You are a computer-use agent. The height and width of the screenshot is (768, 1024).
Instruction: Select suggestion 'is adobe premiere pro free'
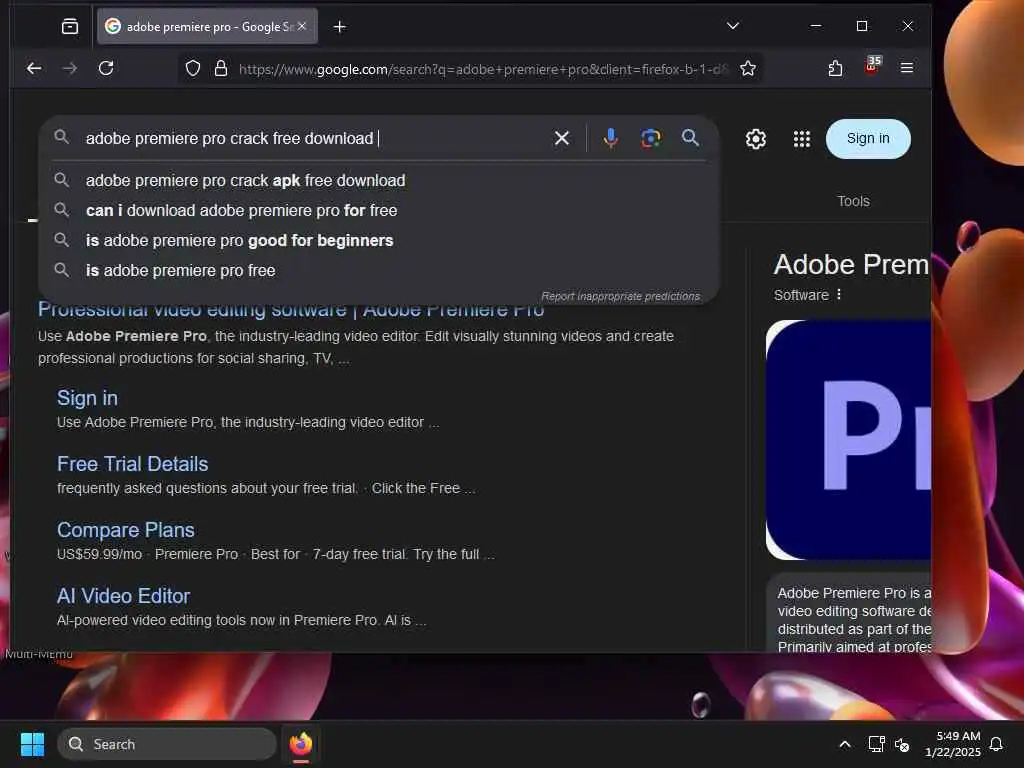(379, 270)
